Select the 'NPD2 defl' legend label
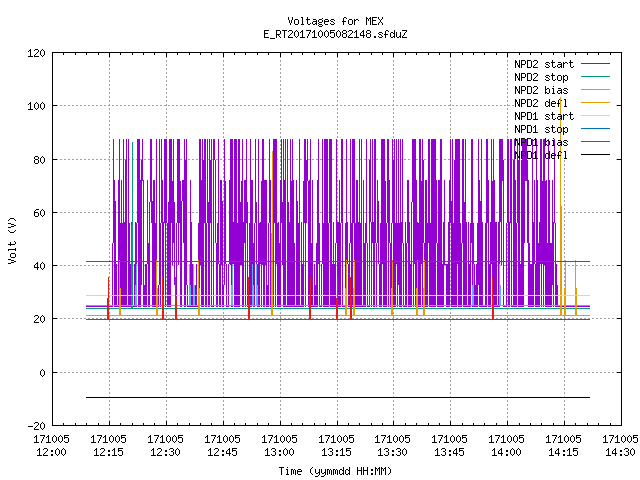 coord(541,103)
